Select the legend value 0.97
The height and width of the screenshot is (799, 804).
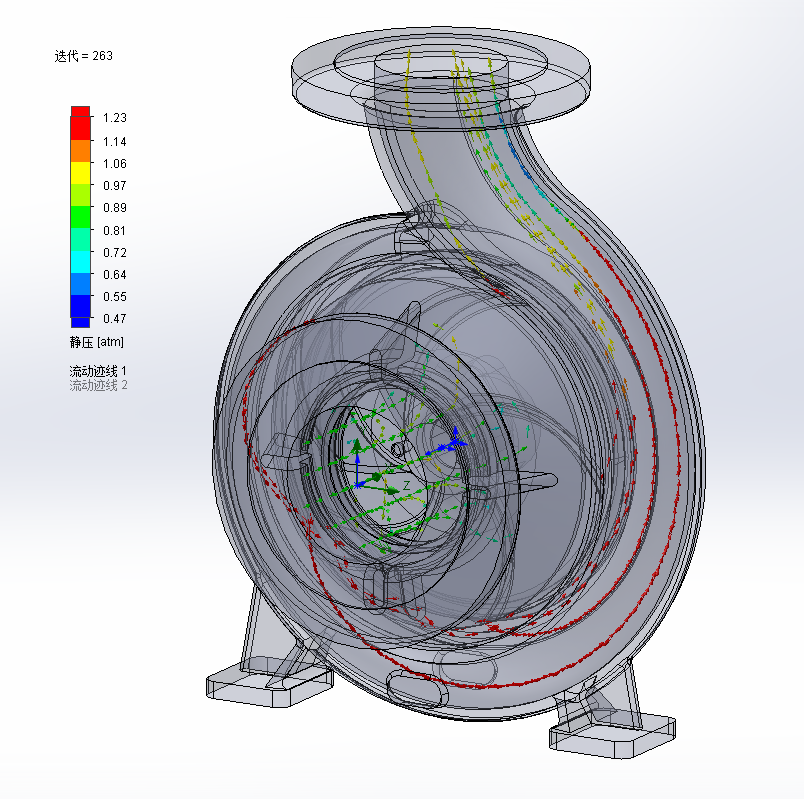tap(114, 186)
